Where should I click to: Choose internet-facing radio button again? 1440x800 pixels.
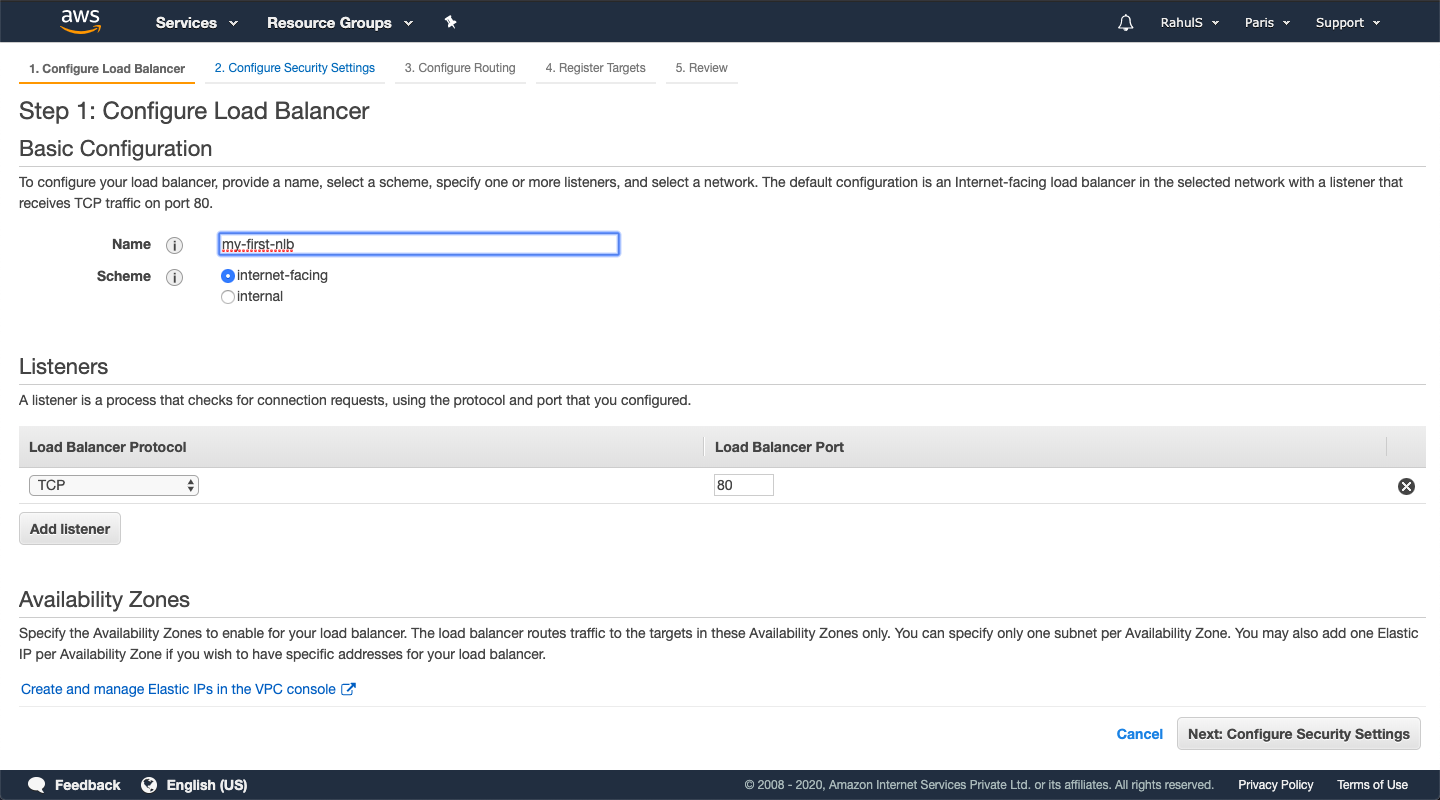227,275
